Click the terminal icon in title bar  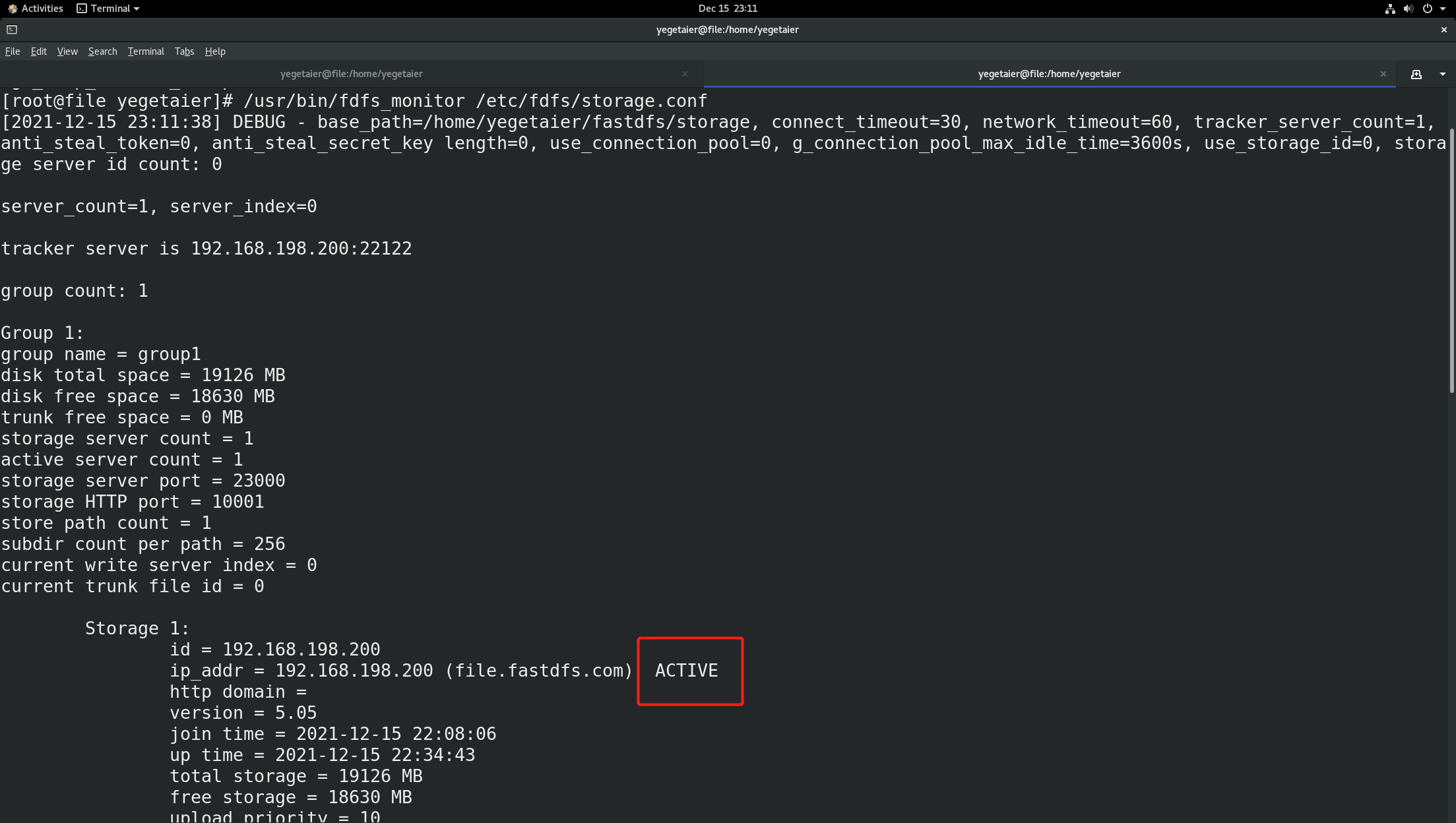pyautogui.click(x=12, y=30)
